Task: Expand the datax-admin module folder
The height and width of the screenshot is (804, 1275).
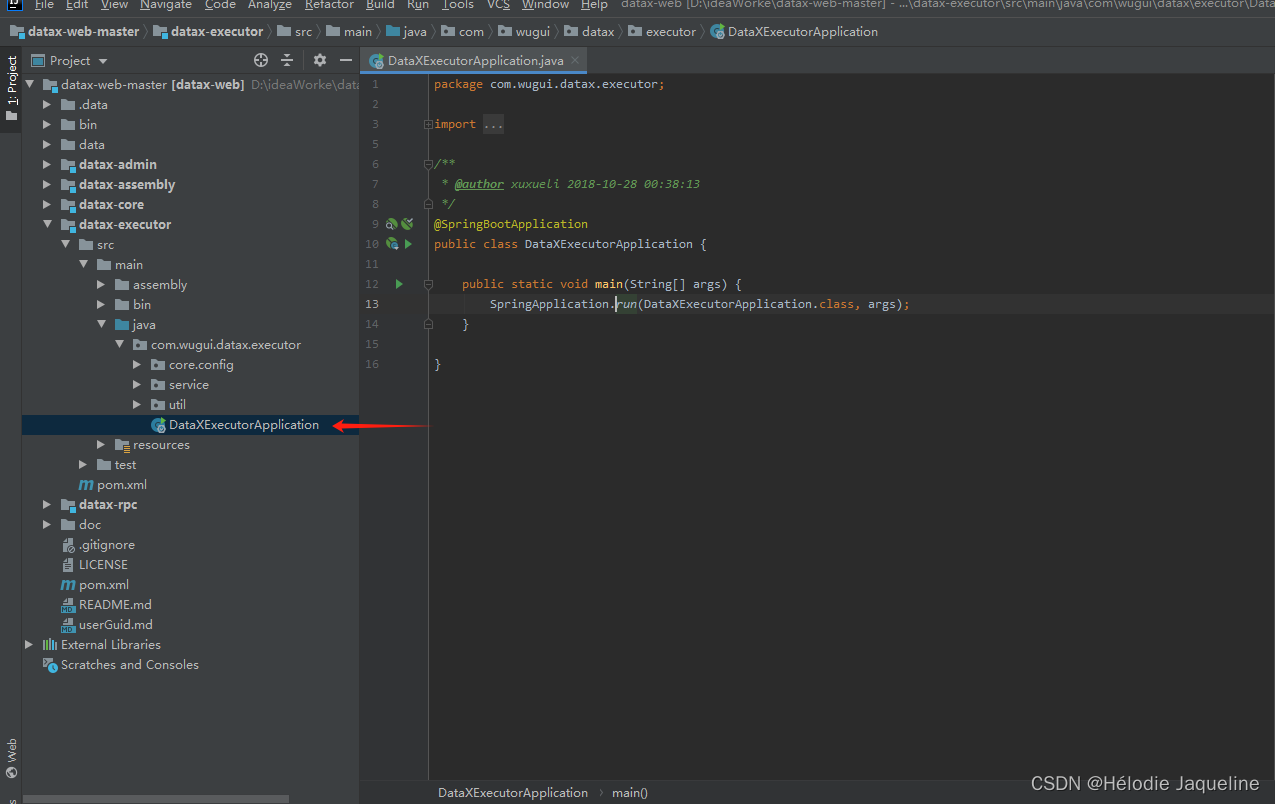Action: 47,165
